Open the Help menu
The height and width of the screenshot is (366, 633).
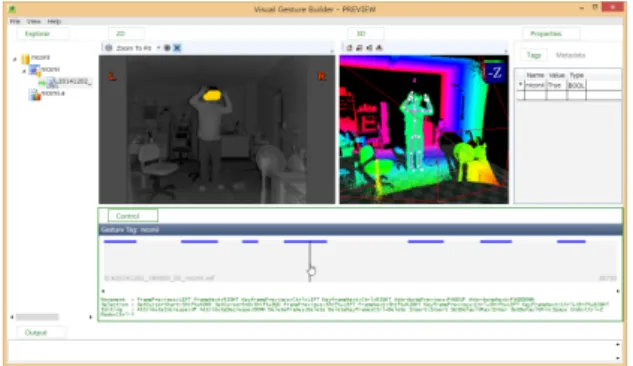pyautogui.click(x=54, y=21)
